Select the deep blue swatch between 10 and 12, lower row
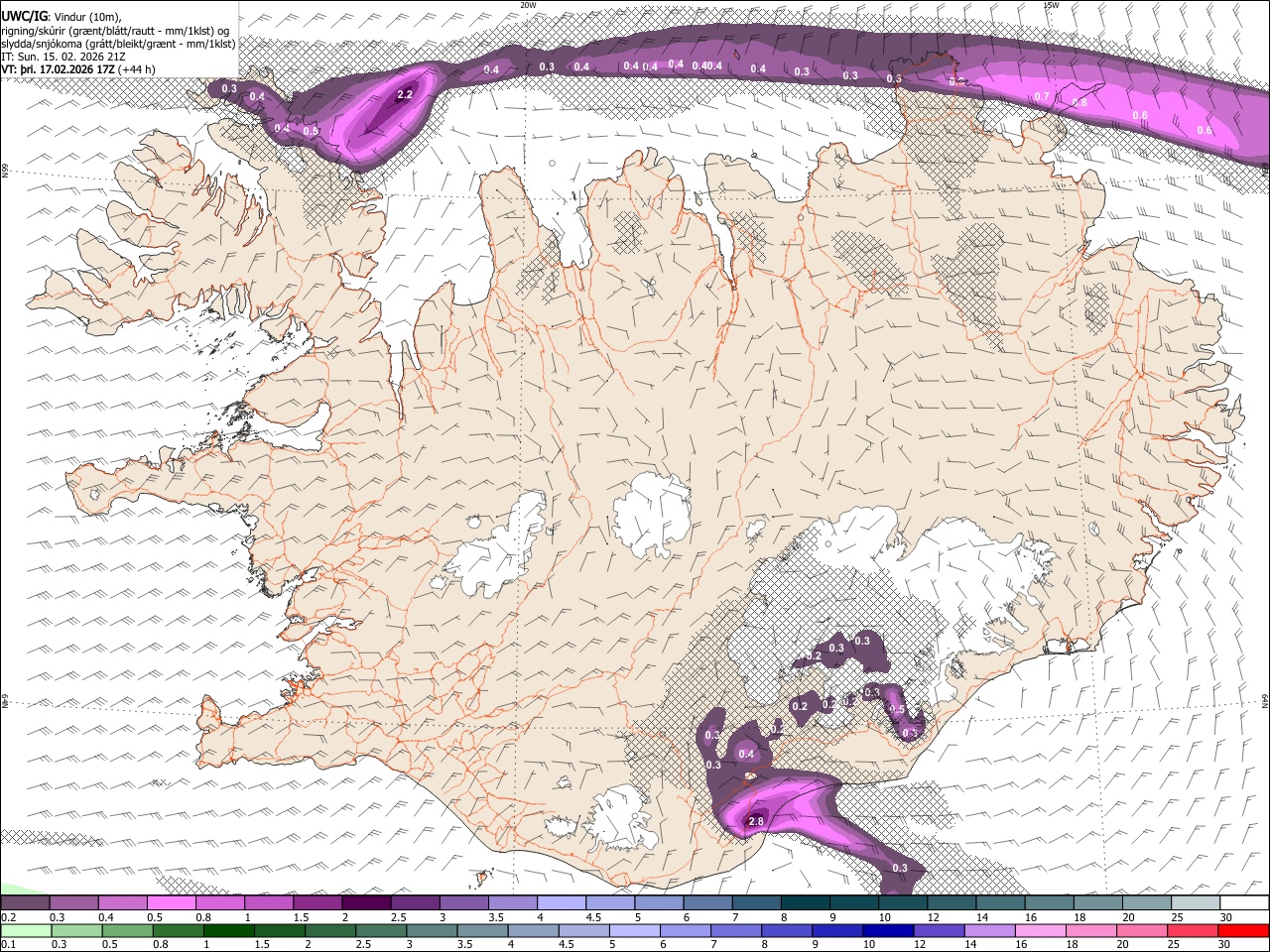Viewport: 1270px width, 952px height. pos(886,930)
